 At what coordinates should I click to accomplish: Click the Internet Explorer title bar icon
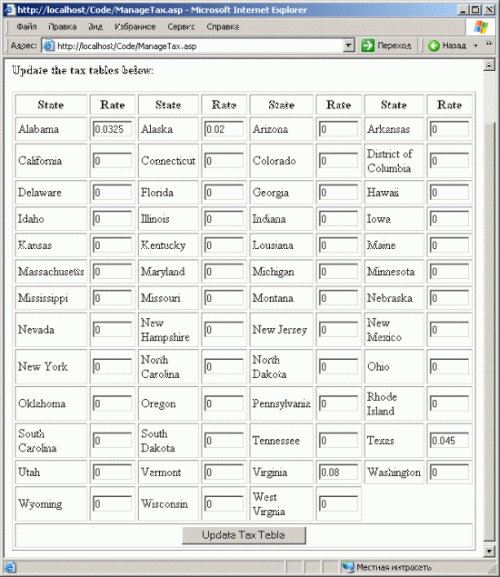pyautogui.click(x=9, y=9)
